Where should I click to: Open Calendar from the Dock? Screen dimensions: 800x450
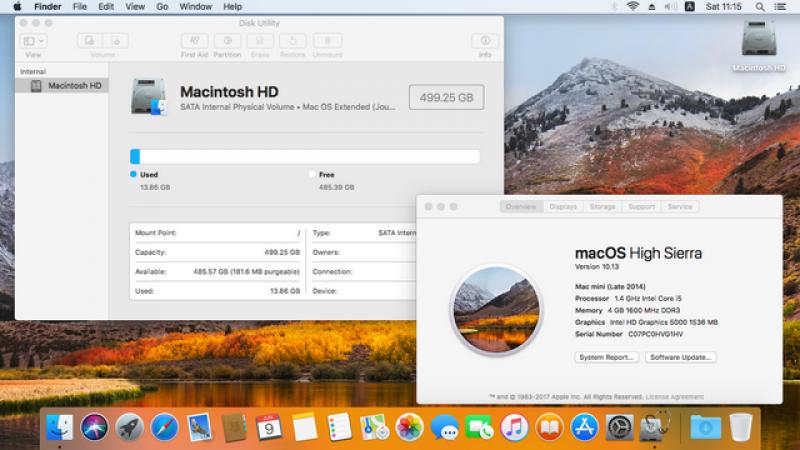pos(269,428)
